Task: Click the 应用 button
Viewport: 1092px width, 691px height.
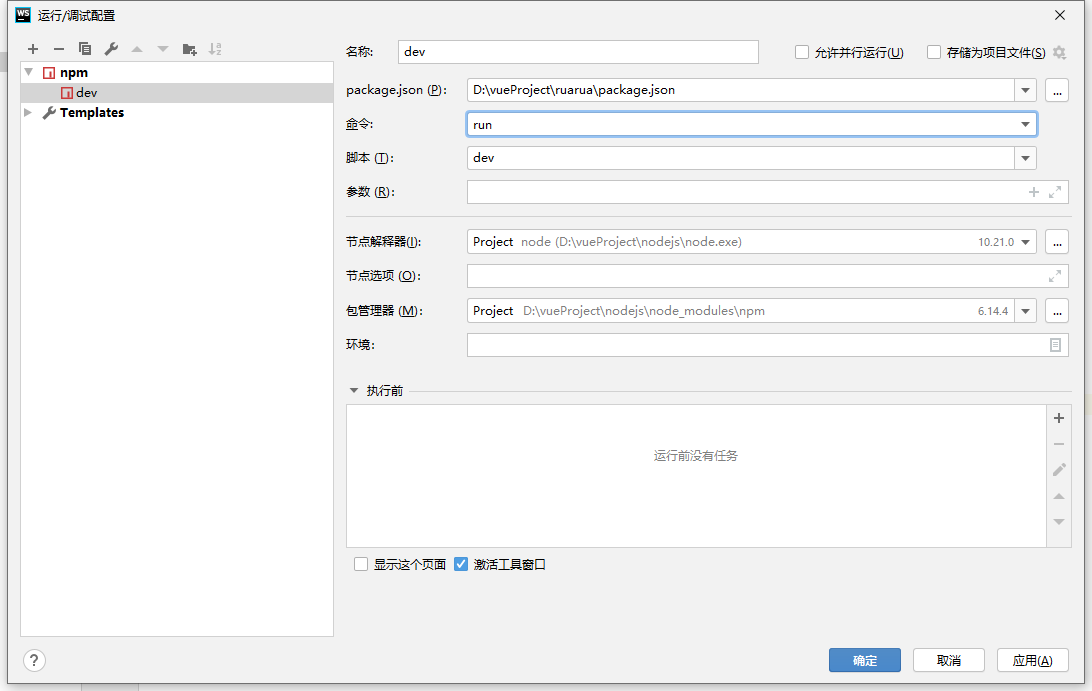Action: (1033, 660)
